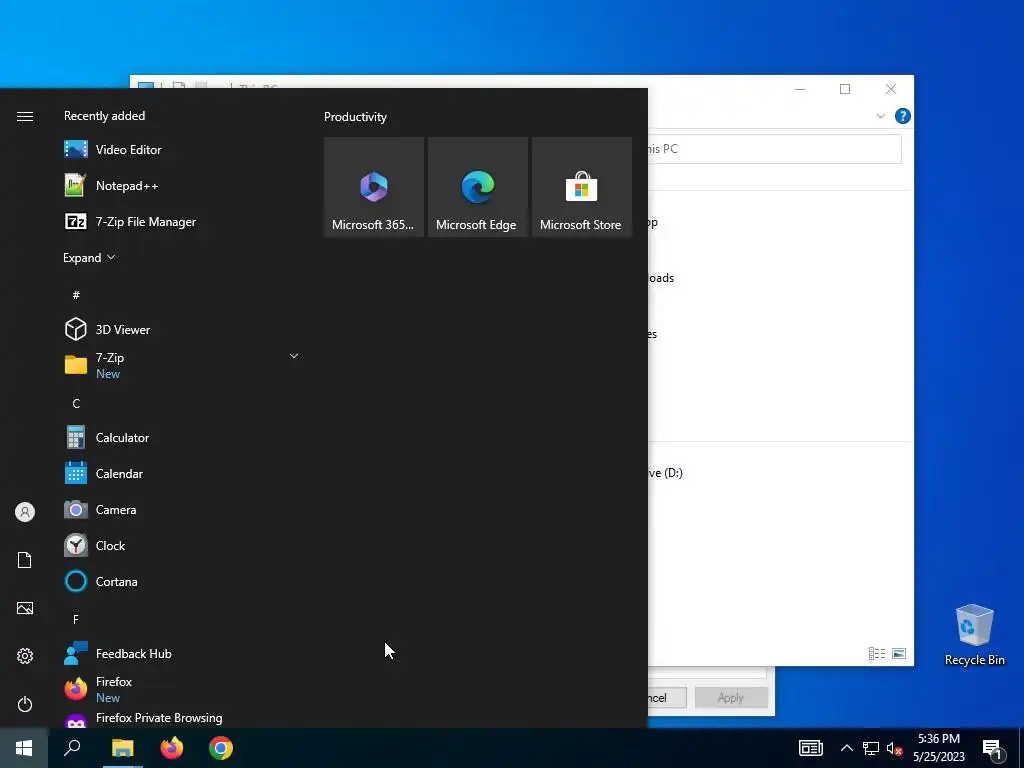Open network status tray icon

click(x=871, y=748)
